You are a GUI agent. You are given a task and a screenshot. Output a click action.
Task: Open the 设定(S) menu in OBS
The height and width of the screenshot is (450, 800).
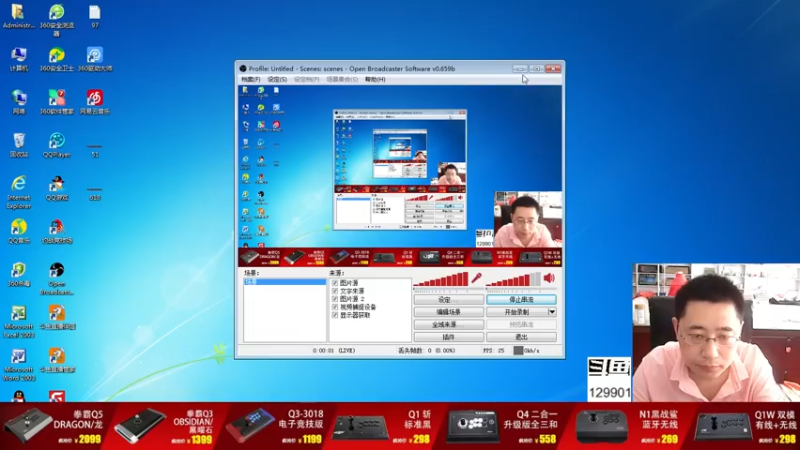coord(277,80)
